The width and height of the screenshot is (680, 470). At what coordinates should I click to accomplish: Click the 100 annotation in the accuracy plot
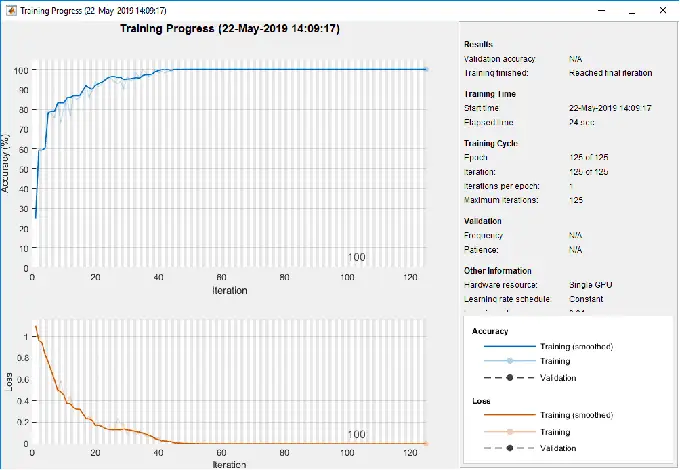[x=357, y=257]
